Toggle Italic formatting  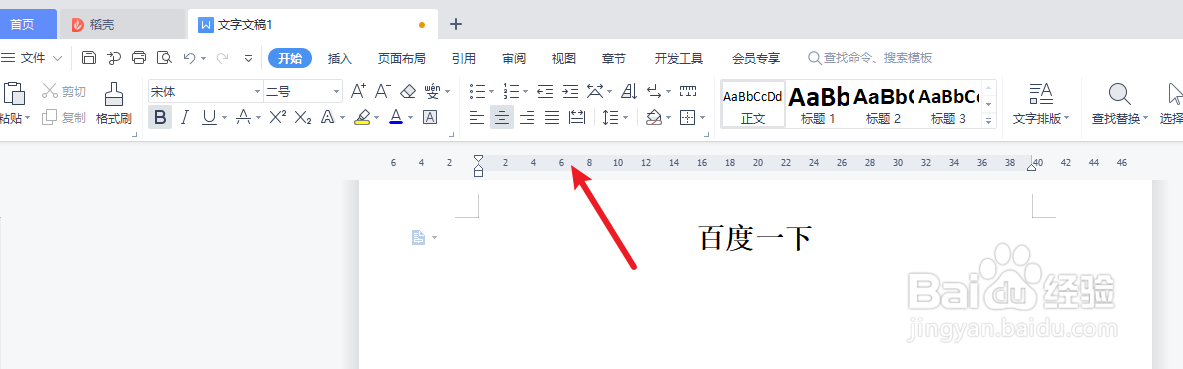click(x=185, y=117)
